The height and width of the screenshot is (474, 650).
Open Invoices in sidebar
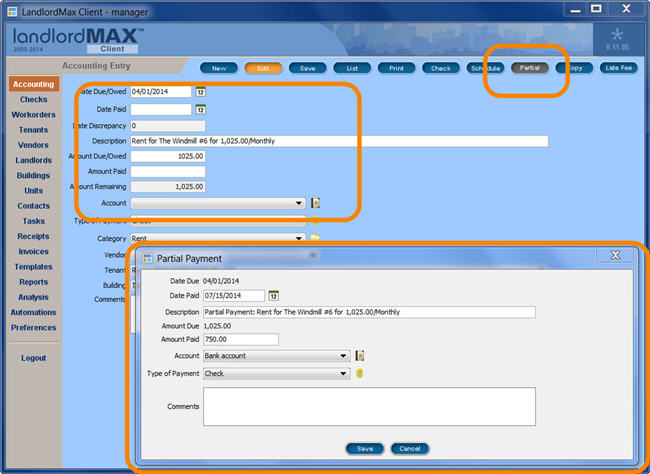[x=34, y=252]
